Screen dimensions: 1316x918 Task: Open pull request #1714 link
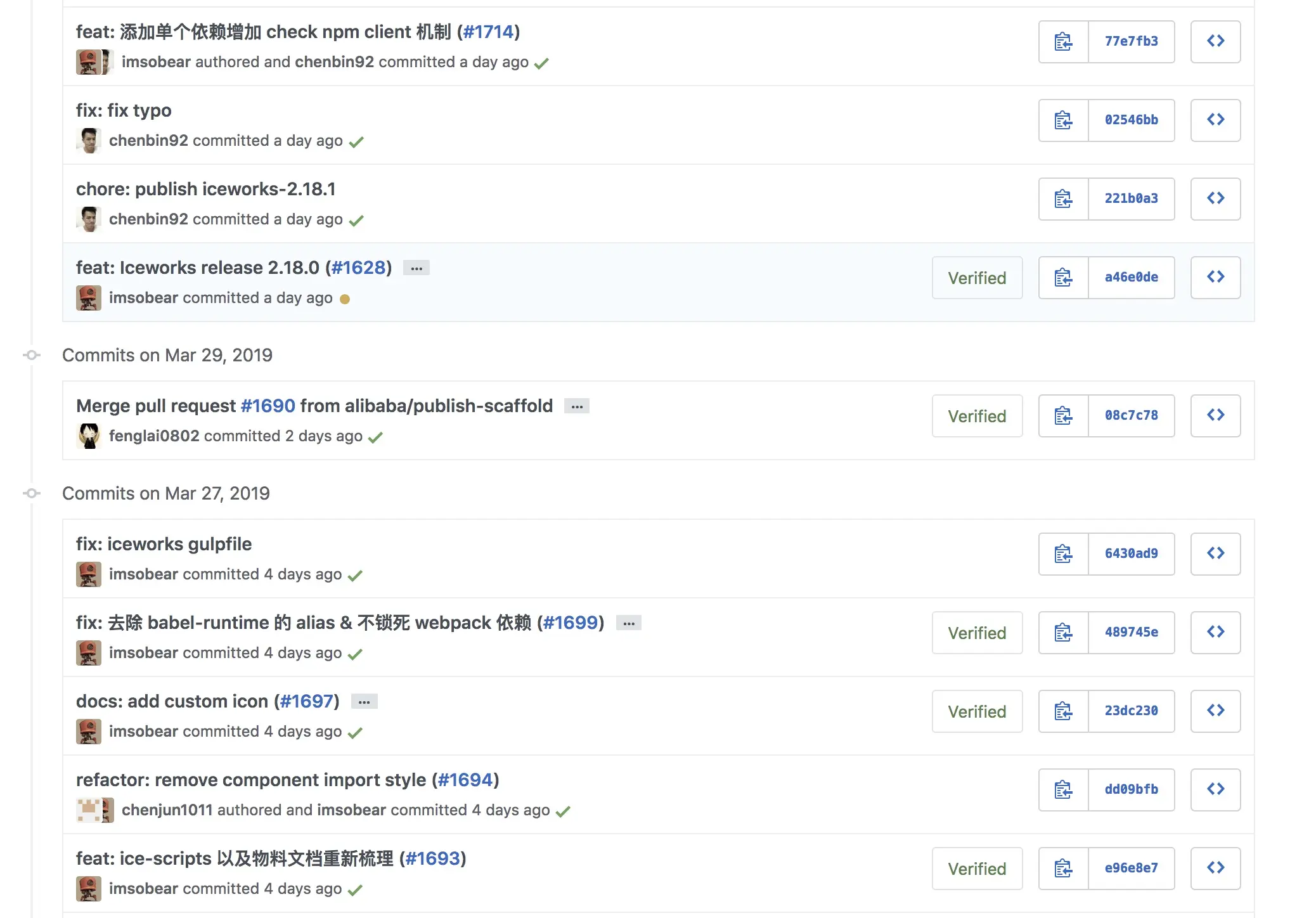(x=488, y=32)
